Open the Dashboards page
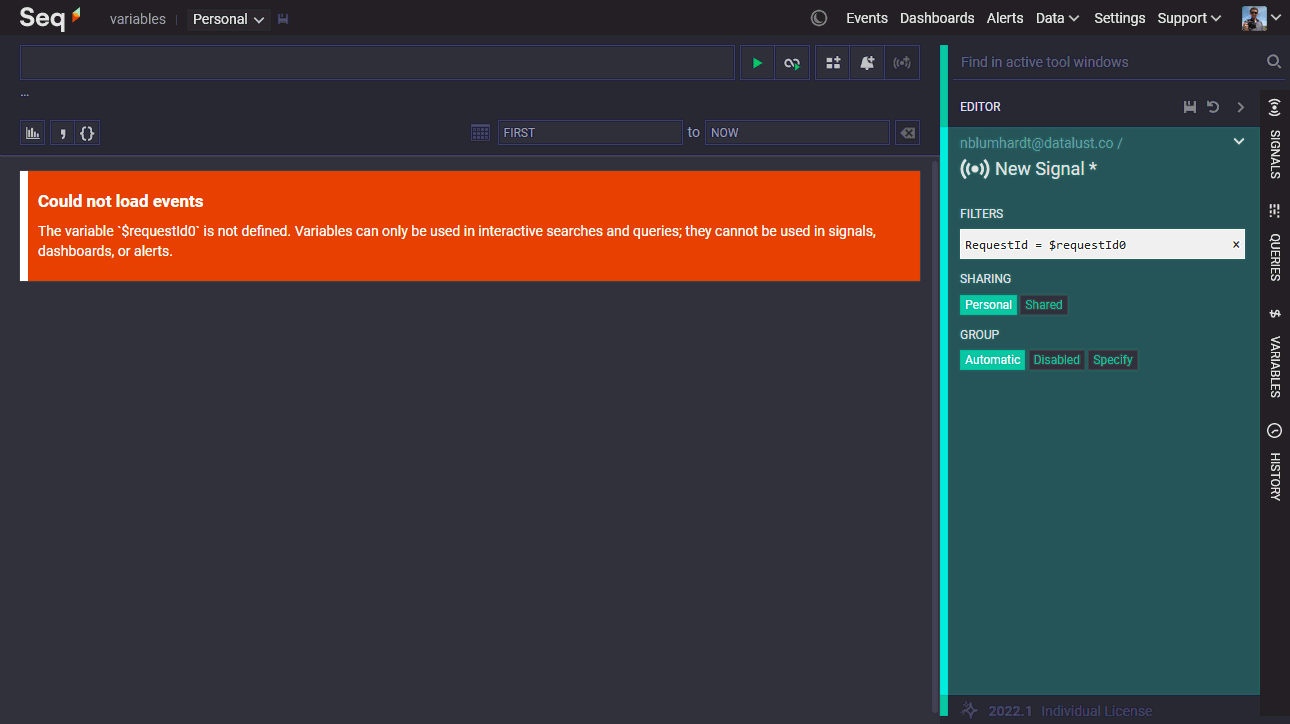 (937, 18)
